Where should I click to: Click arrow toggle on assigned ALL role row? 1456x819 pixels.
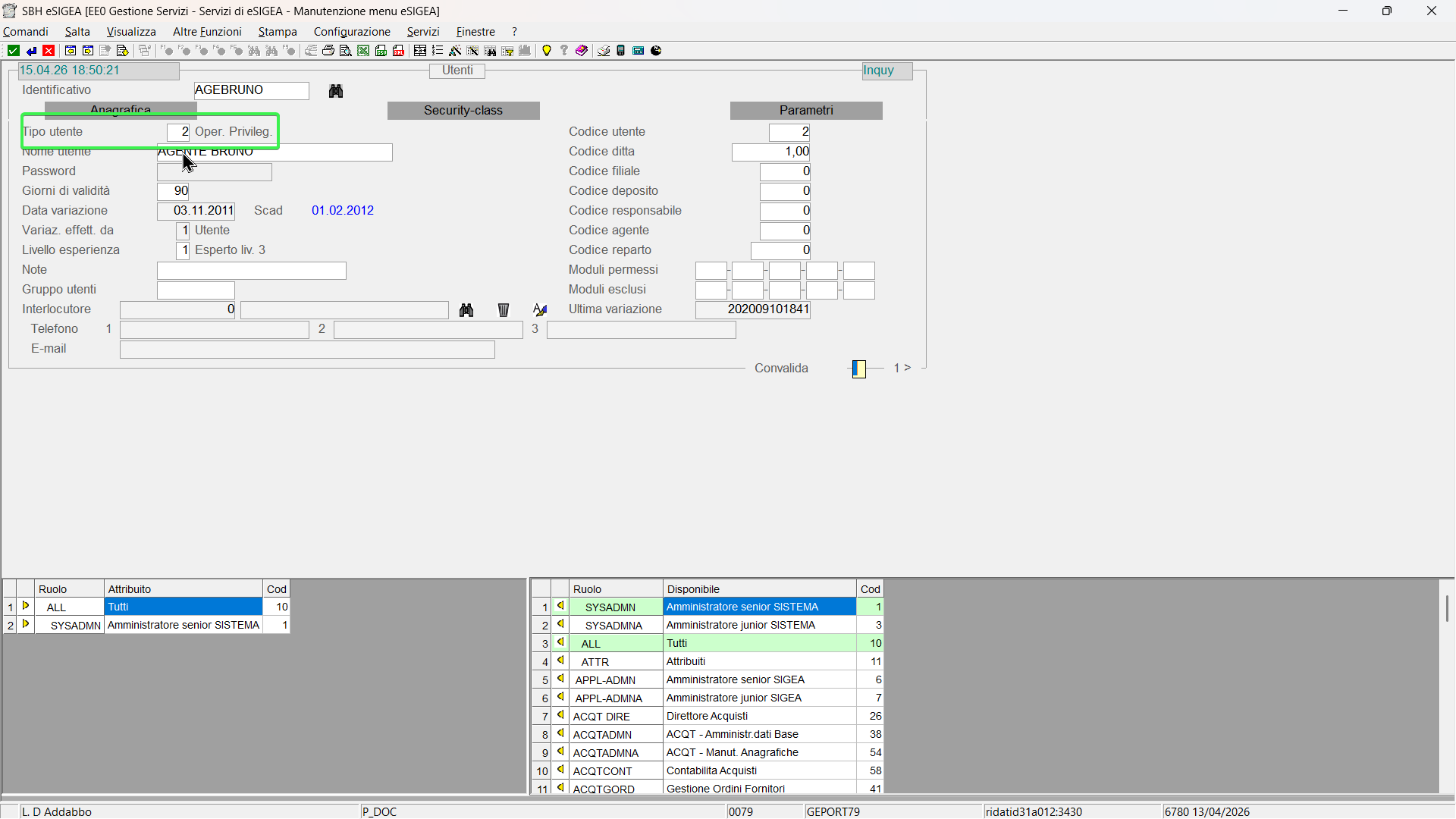point(26,607)
